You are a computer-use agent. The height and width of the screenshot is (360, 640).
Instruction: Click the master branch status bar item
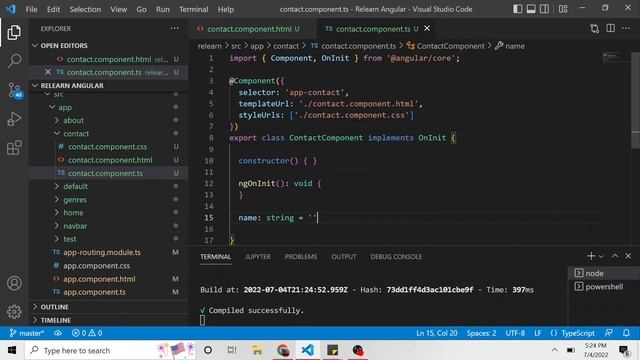(27, 333)
